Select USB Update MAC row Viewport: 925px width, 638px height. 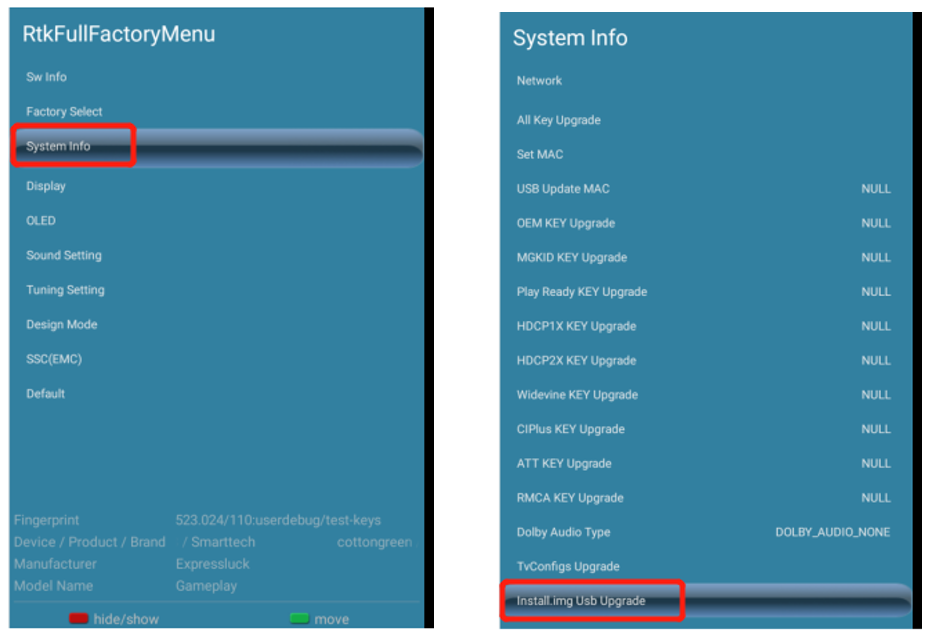pyautogui.click(x=563, y=189)
